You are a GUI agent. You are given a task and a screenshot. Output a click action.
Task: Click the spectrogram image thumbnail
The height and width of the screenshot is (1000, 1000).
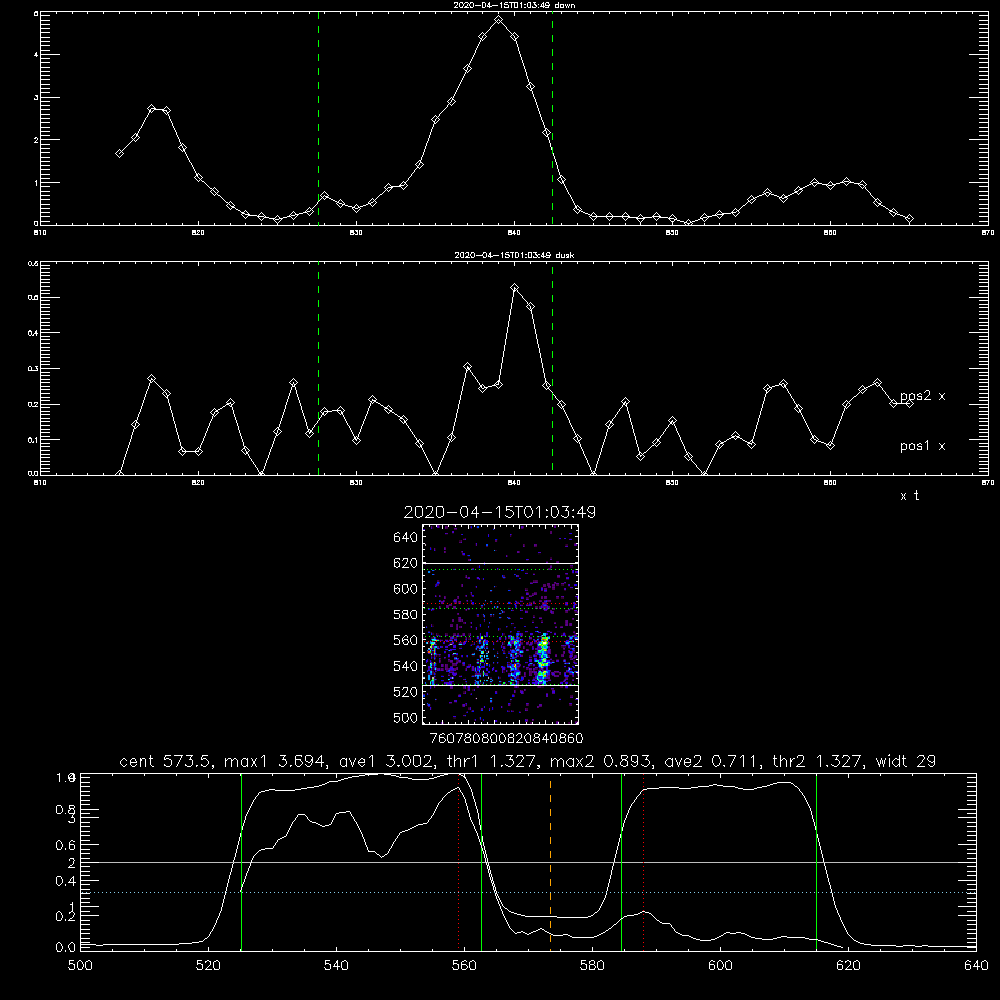501,624
